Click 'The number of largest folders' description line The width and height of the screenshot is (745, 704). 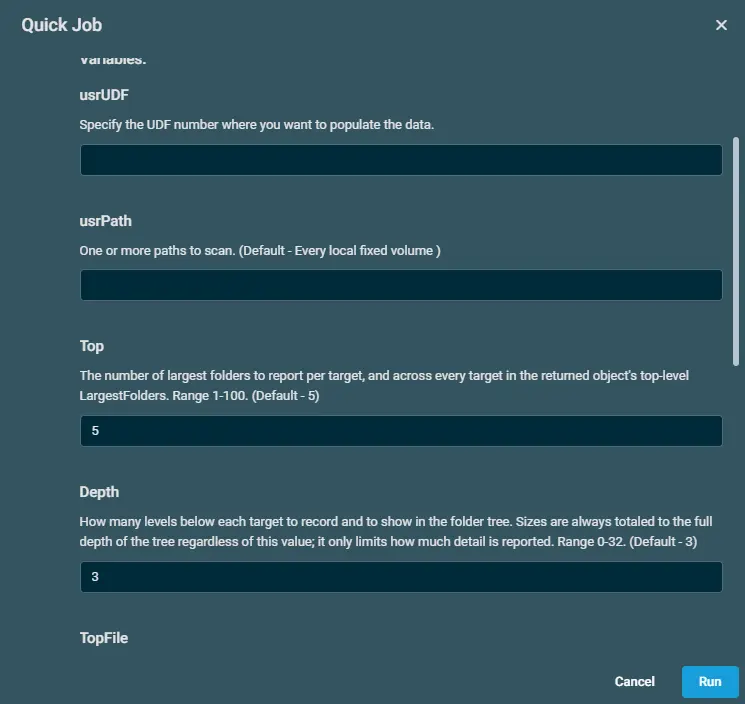click(384, 375)
